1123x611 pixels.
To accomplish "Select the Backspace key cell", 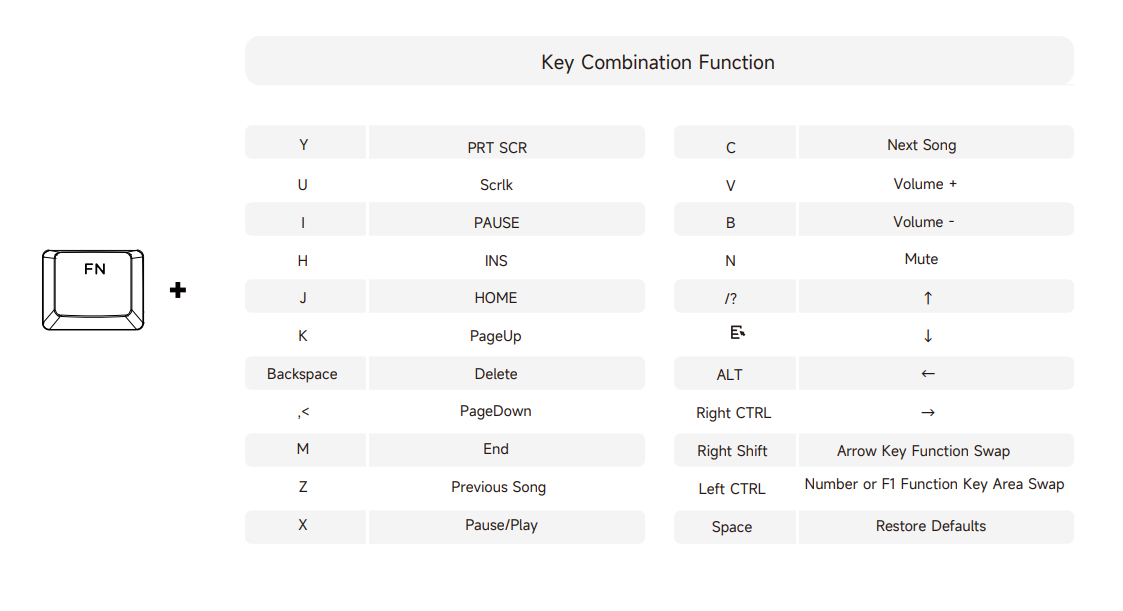I will (x=305, y=373).
